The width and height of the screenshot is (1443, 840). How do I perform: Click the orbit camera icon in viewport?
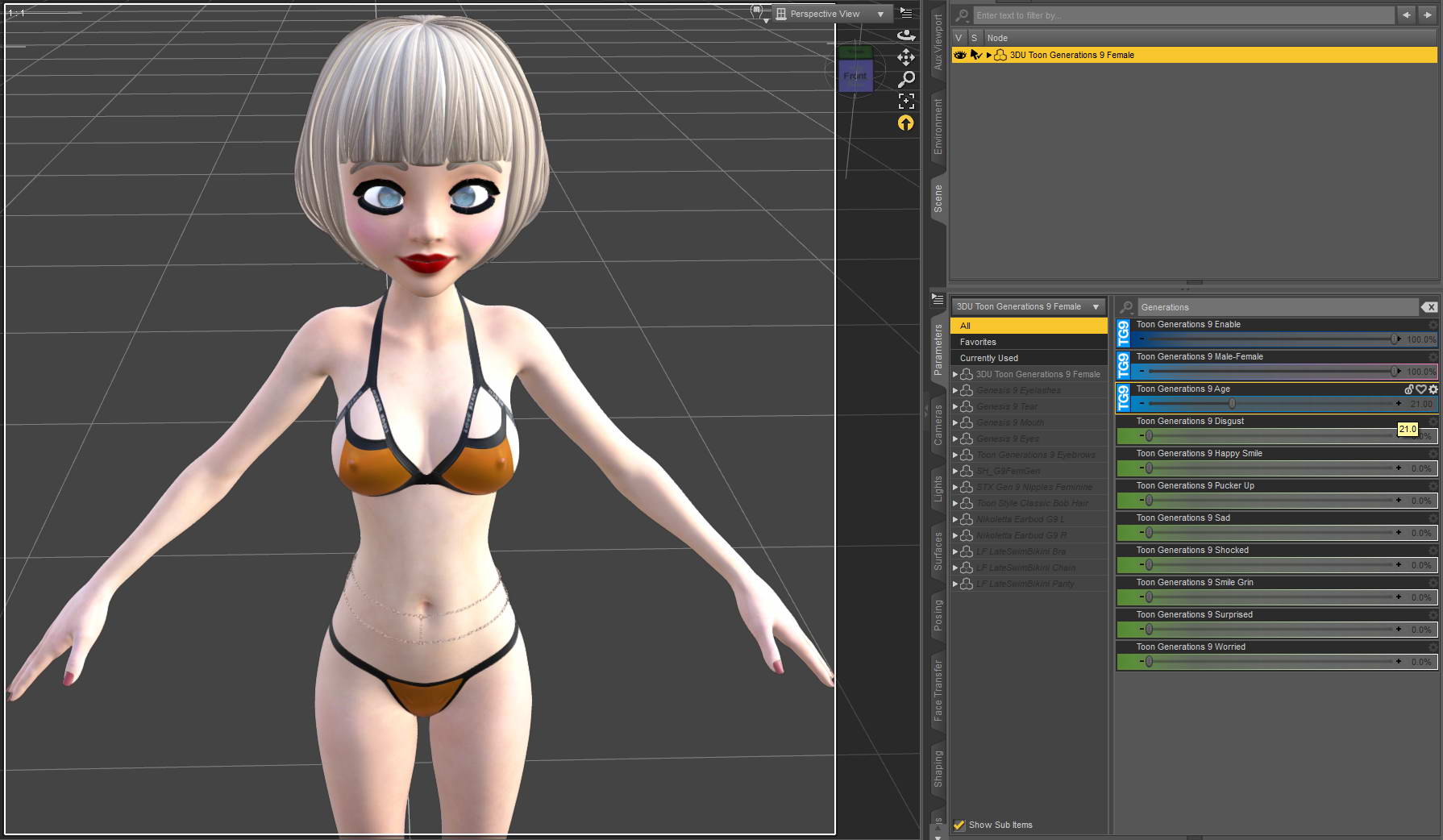[906, 35]
